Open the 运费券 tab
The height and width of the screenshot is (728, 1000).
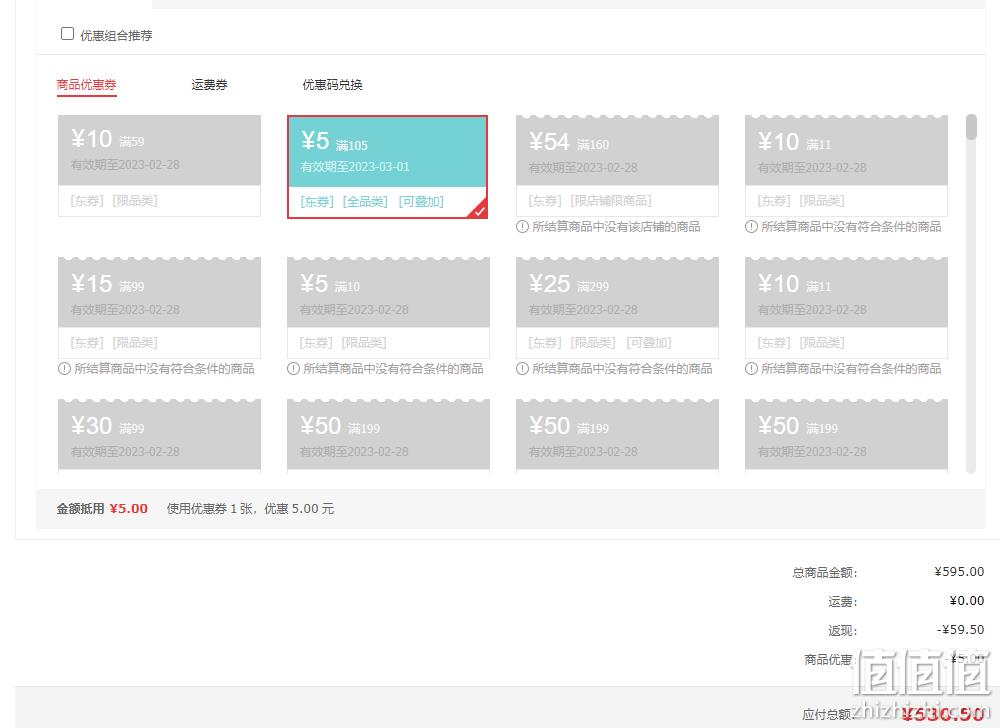pyautogui.click(x=209, y=84)
